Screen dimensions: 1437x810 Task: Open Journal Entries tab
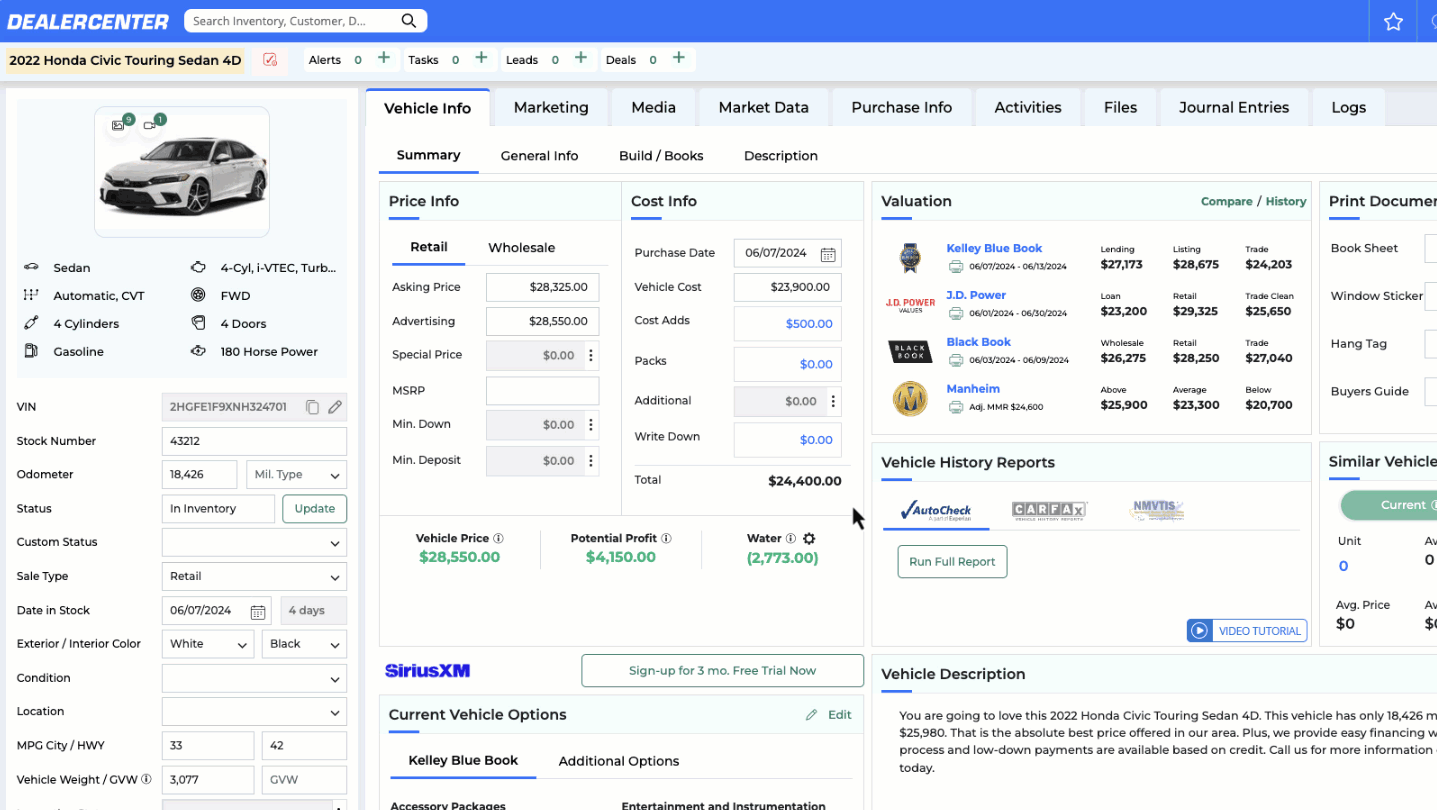(x=1234, y=107)
